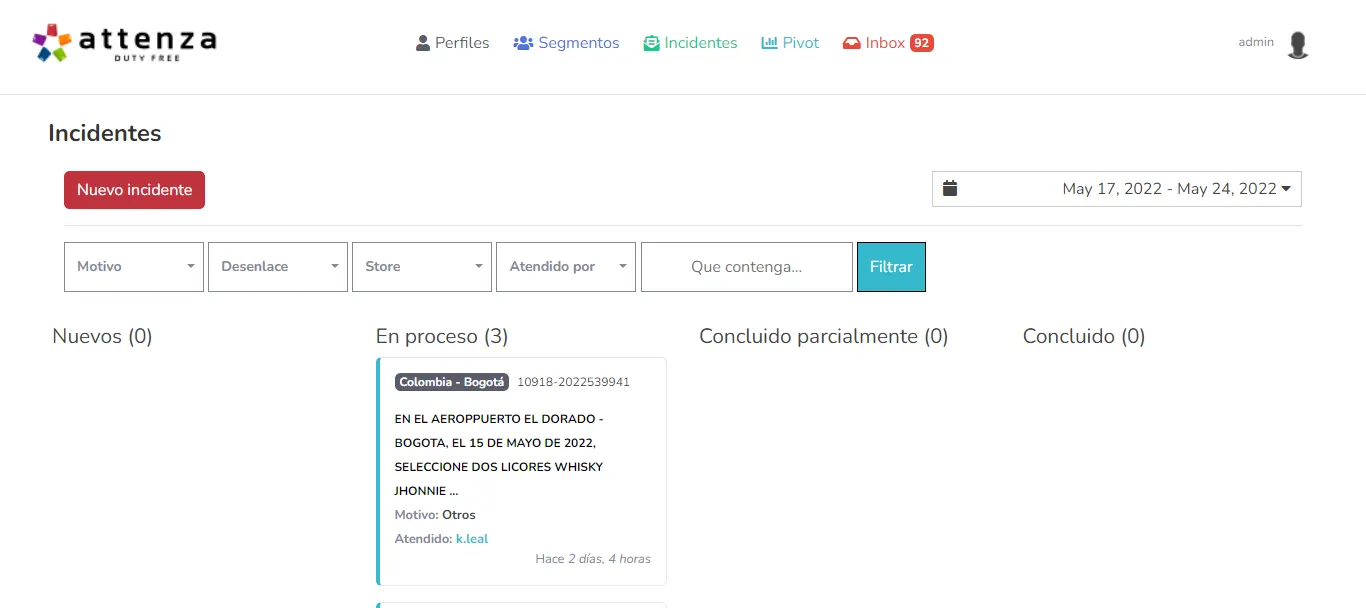Viewport: 1366px width, 608px height.
Task: Open the Store filter dropdown
Action: [x=422, y=267]
